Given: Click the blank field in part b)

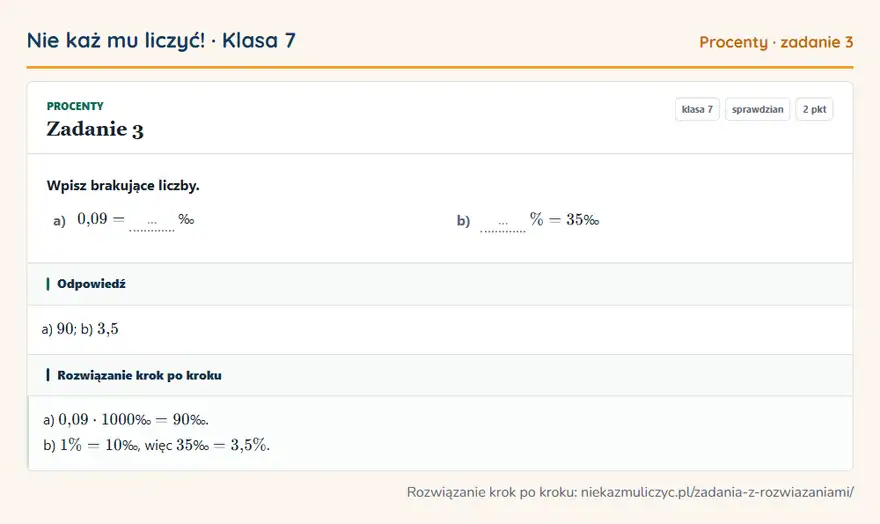Looking at the screenshot, I should click(503, 223).
